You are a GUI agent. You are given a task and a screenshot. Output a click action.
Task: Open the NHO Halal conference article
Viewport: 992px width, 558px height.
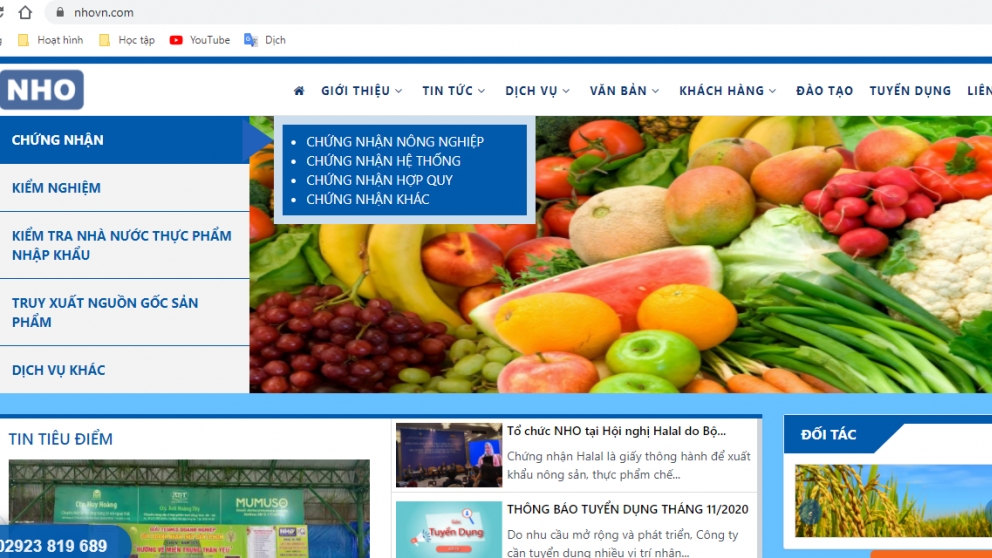616,431
